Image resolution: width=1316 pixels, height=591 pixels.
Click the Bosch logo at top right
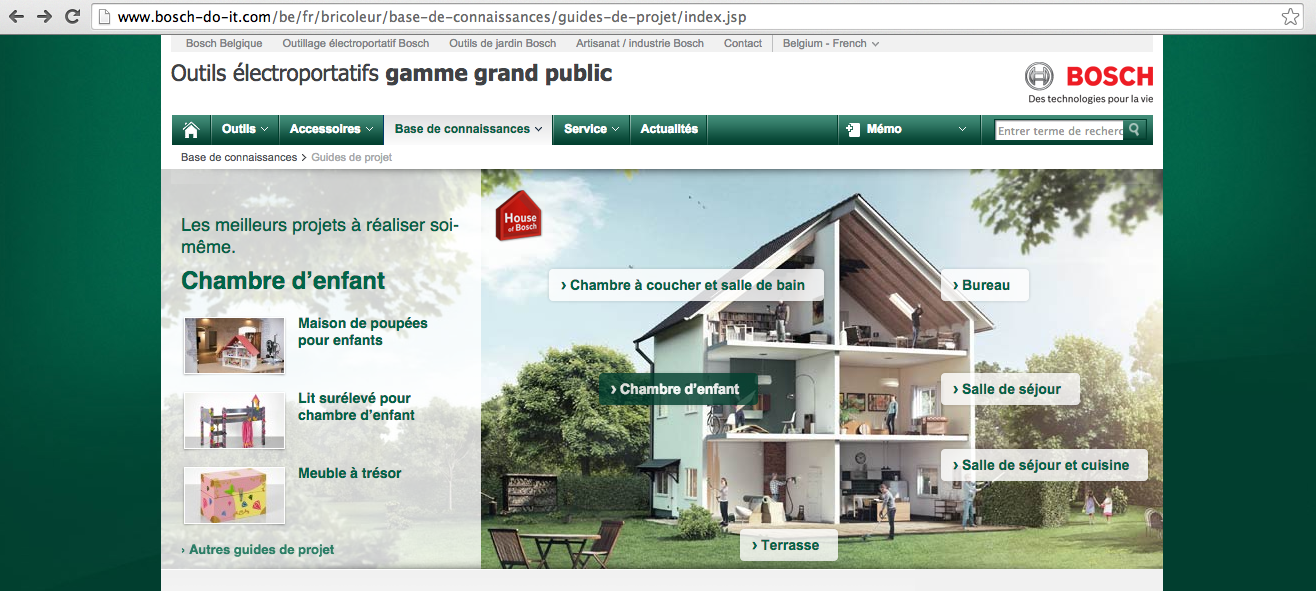[x=1089, y=77]
